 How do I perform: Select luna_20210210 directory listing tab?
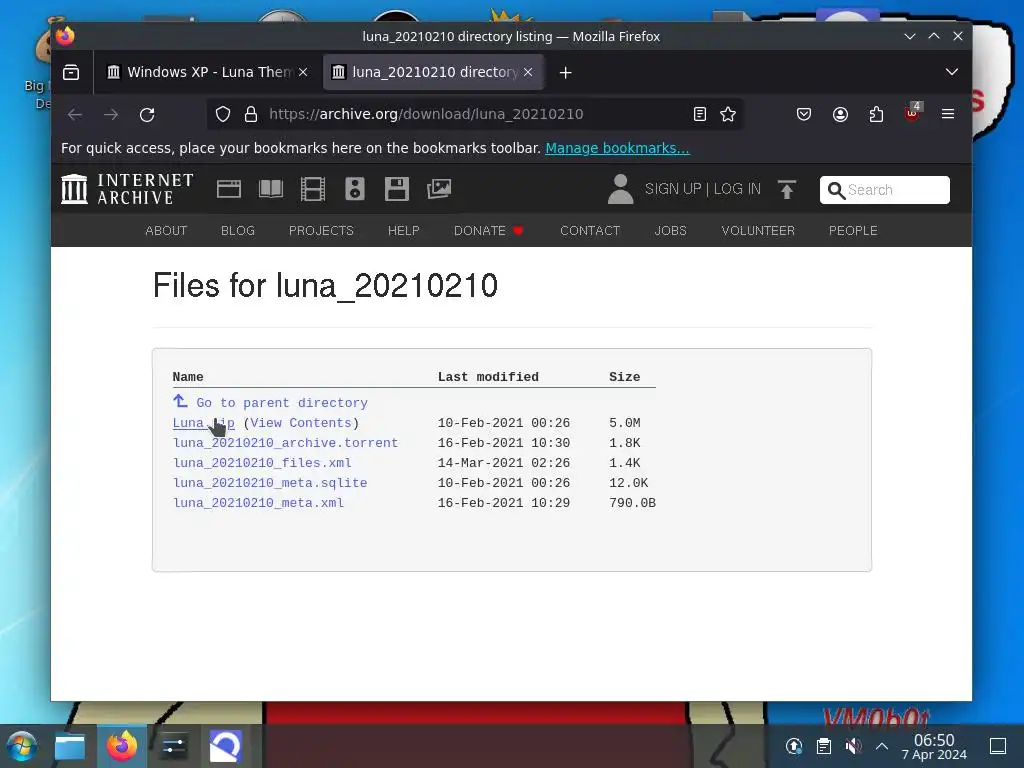tap(432, 72)
